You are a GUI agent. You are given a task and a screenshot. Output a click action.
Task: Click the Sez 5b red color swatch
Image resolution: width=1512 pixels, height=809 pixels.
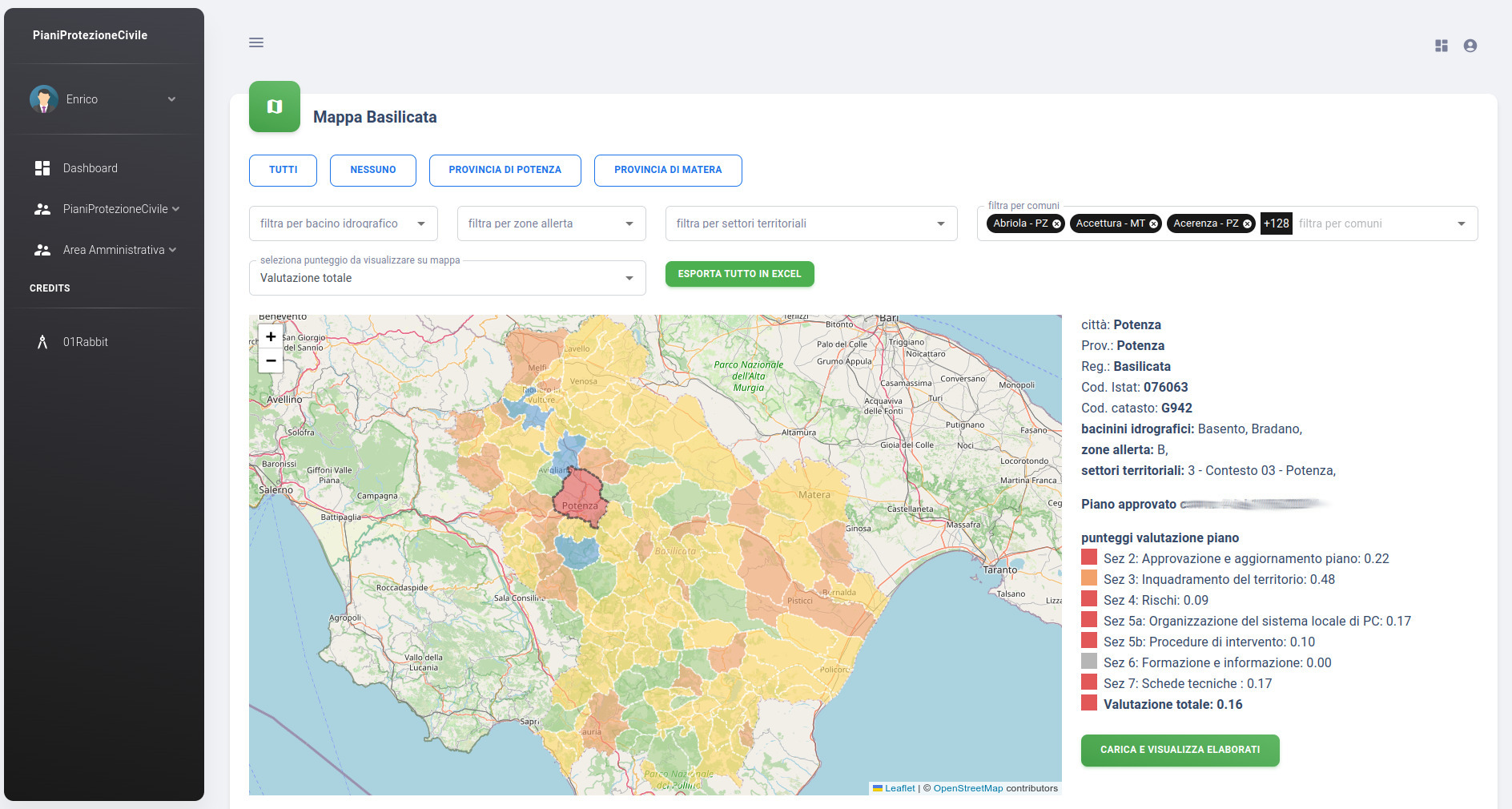coord(1089,641)
